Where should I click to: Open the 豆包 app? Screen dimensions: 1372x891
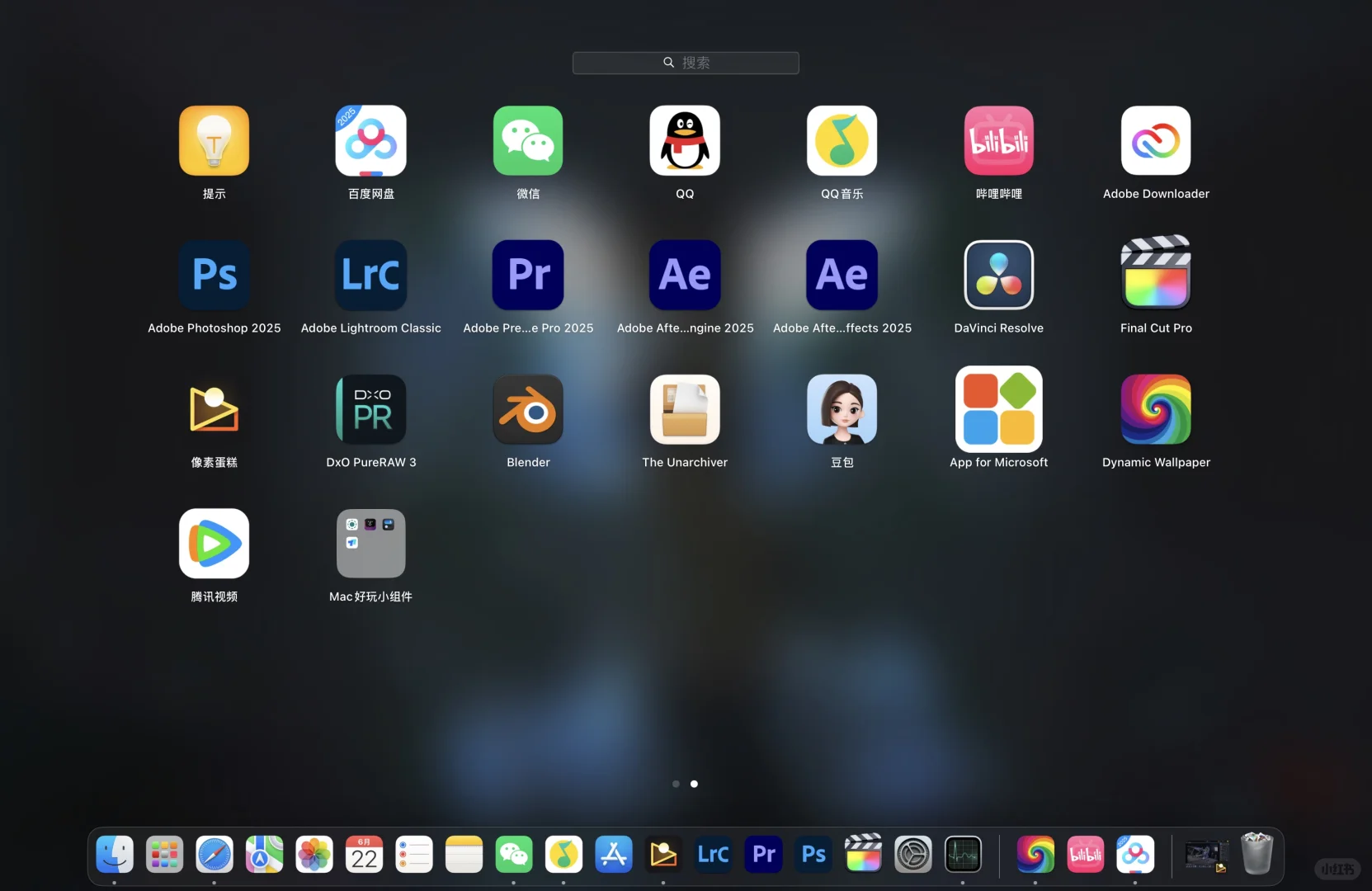pyautogui.click(x=842, y=409)
